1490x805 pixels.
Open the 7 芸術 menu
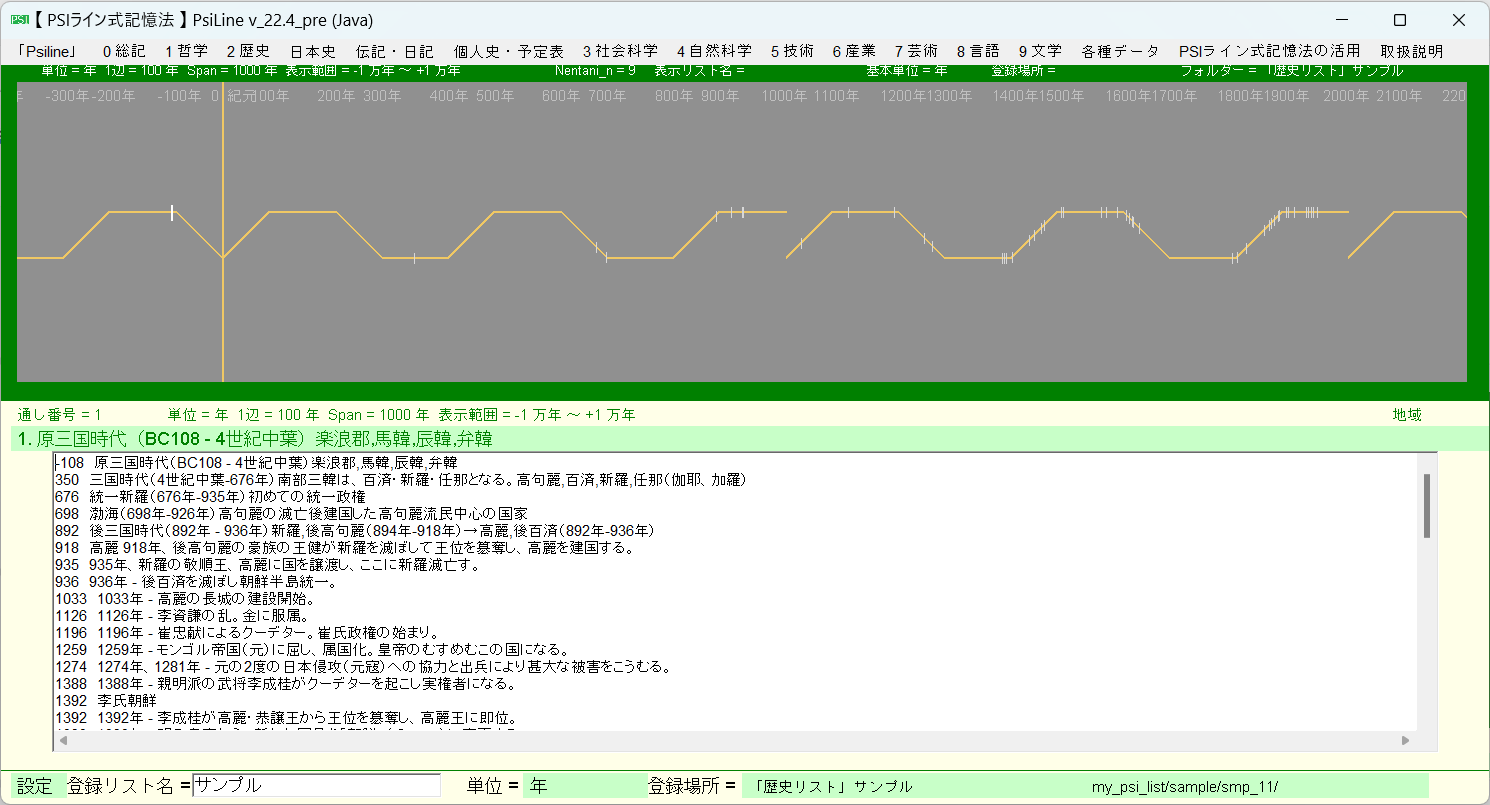pyautogui.click(x=916, y=51)
